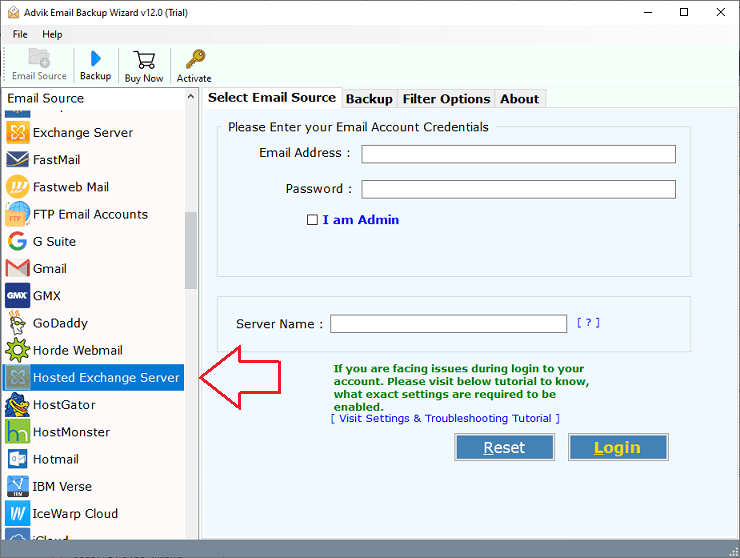The image size is (740, 558).
Task: Maximize the Advik Email Backup Wizard window
Action: (684, 12)
